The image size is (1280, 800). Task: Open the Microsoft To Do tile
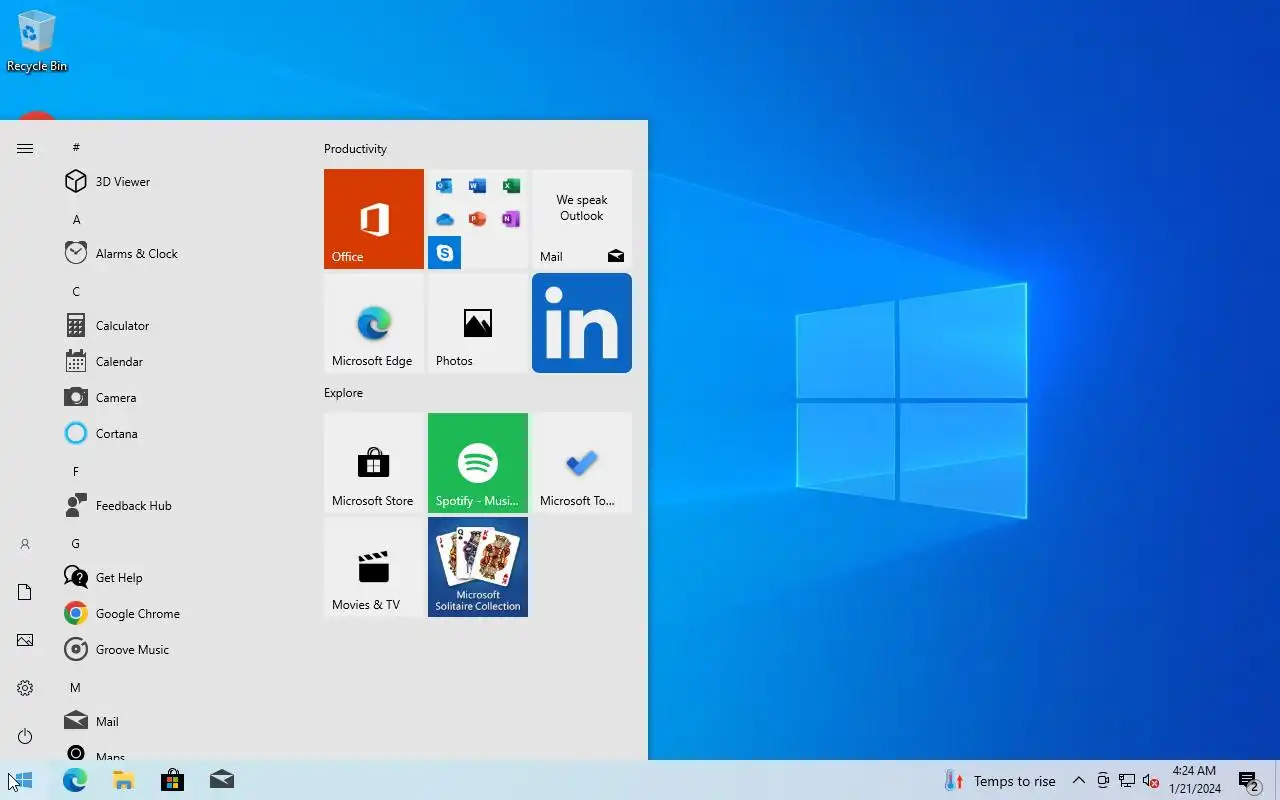click(x=582, y=463)
